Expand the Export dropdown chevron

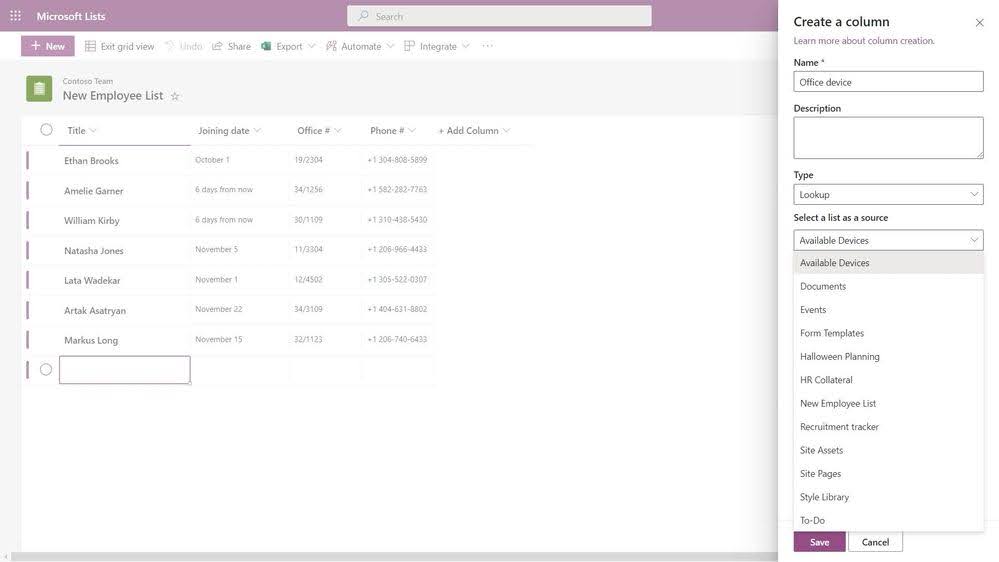pyautogui.click(x=312, y=46)
